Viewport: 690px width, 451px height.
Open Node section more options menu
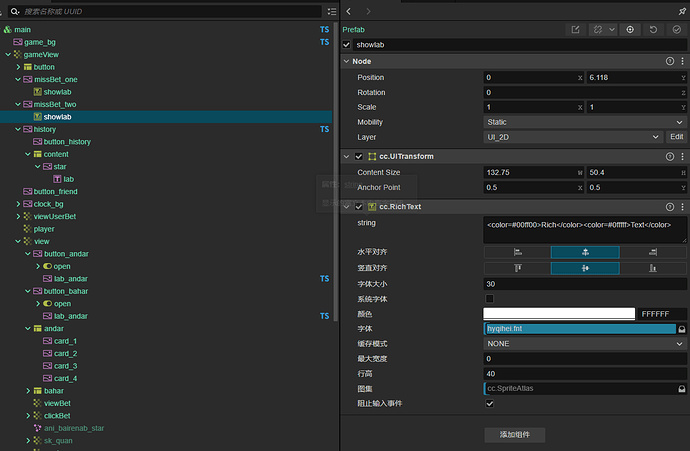pos(683,61)
